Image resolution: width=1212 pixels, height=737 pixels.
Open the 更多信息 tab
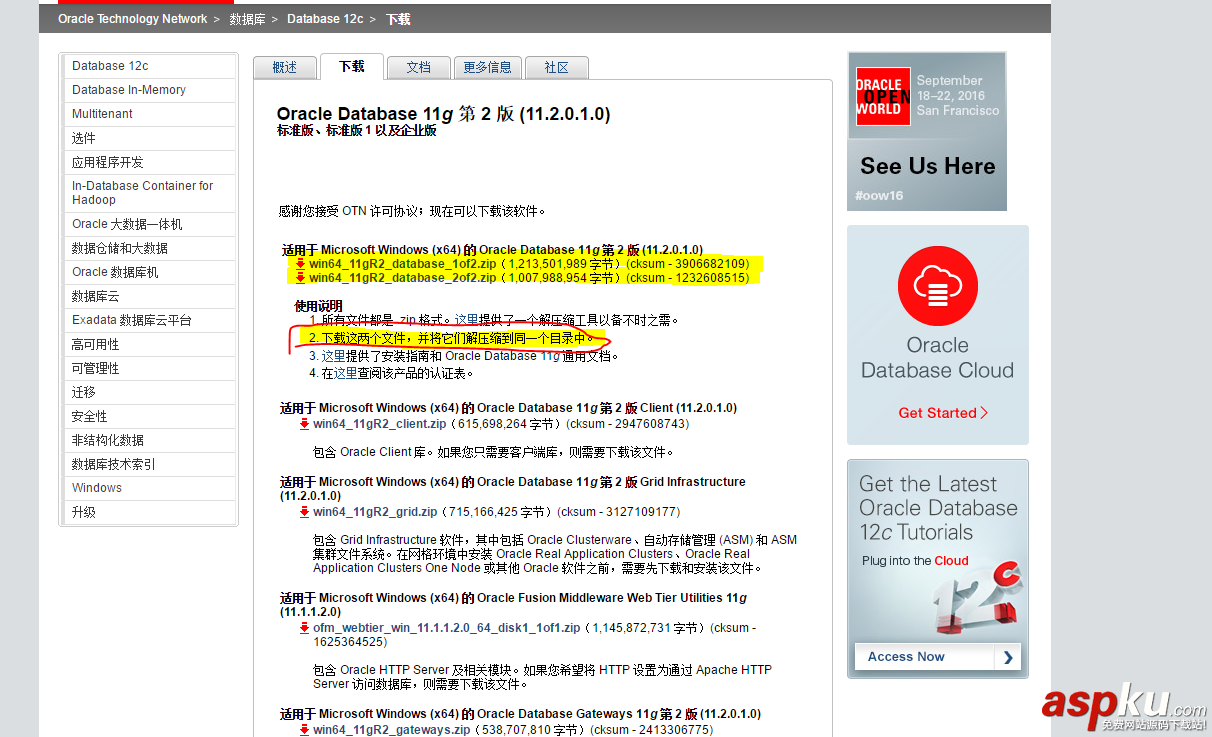(x=487, y=67)
